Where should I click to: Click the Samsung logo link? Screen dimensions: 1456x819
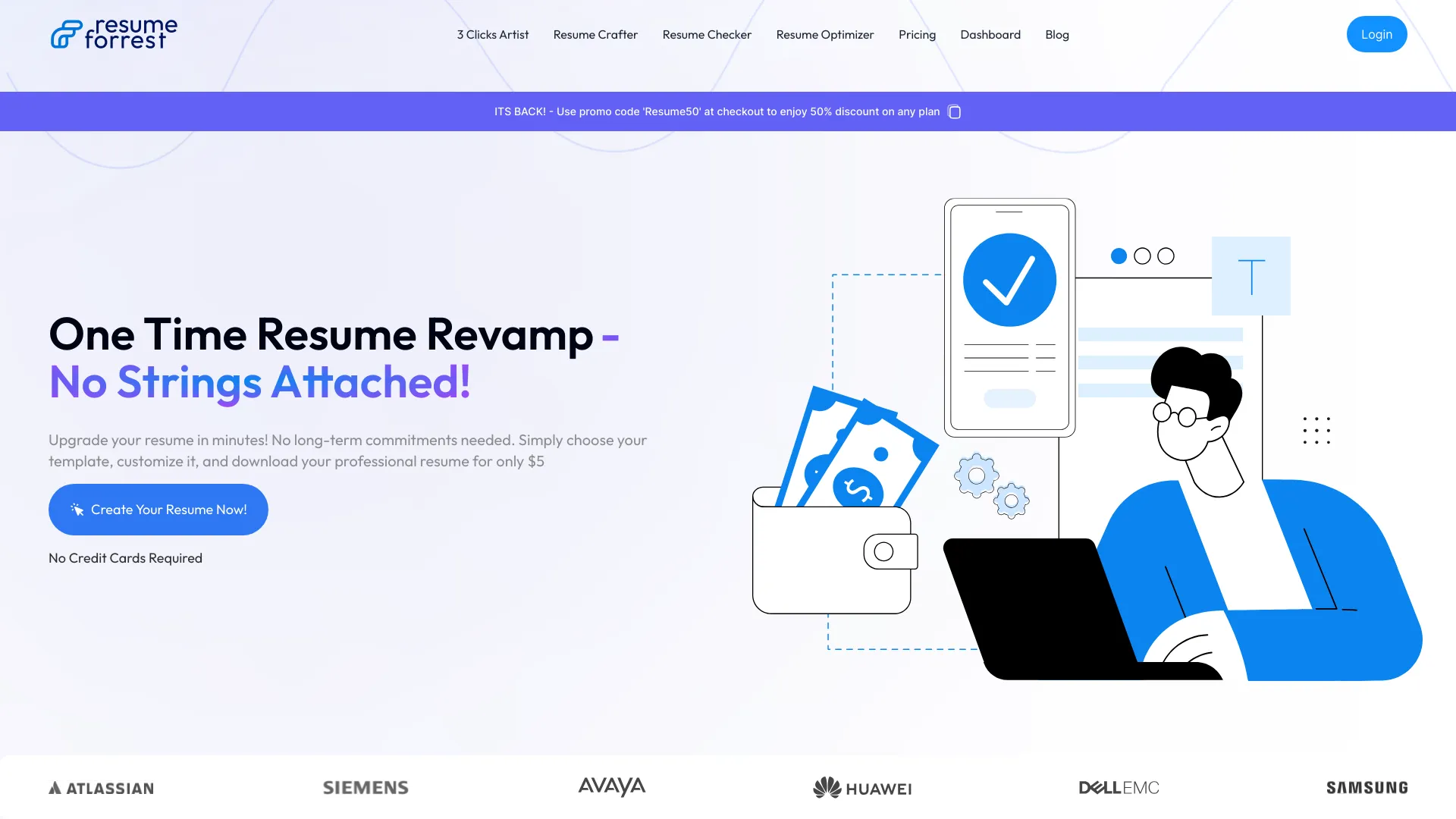coord(1366,786)
